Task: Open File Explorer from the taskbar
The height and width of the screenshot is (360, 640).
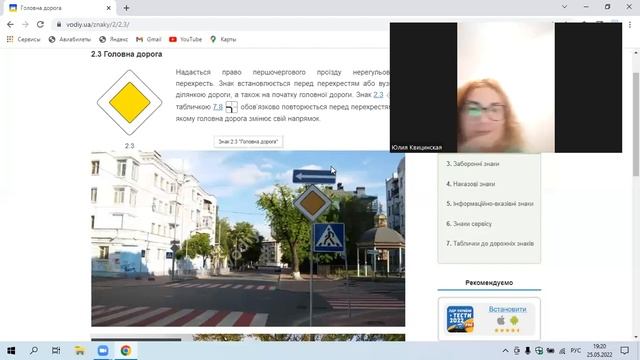Action: tap(79, 351)
